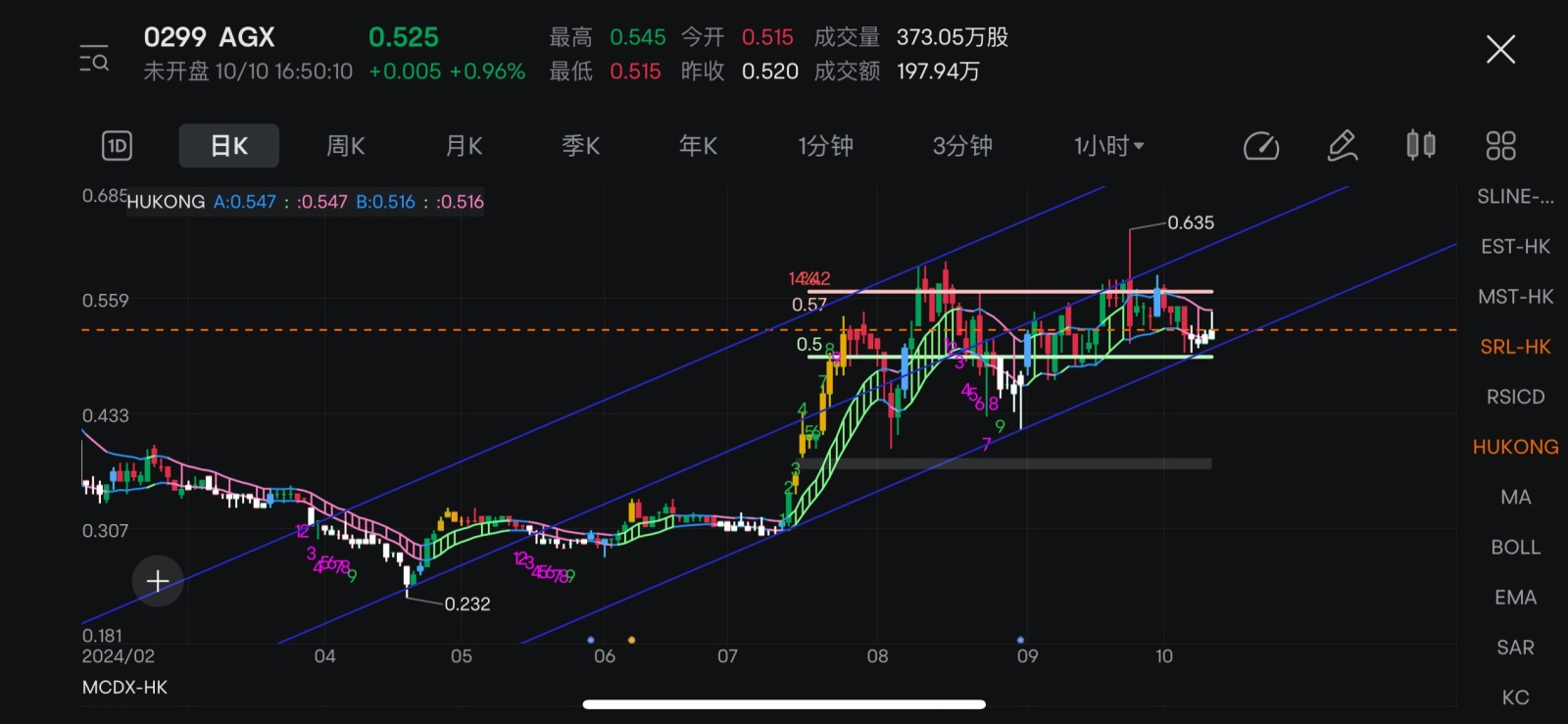
Task: Tap the 0.232 low price marker
Action: point(466,603)
